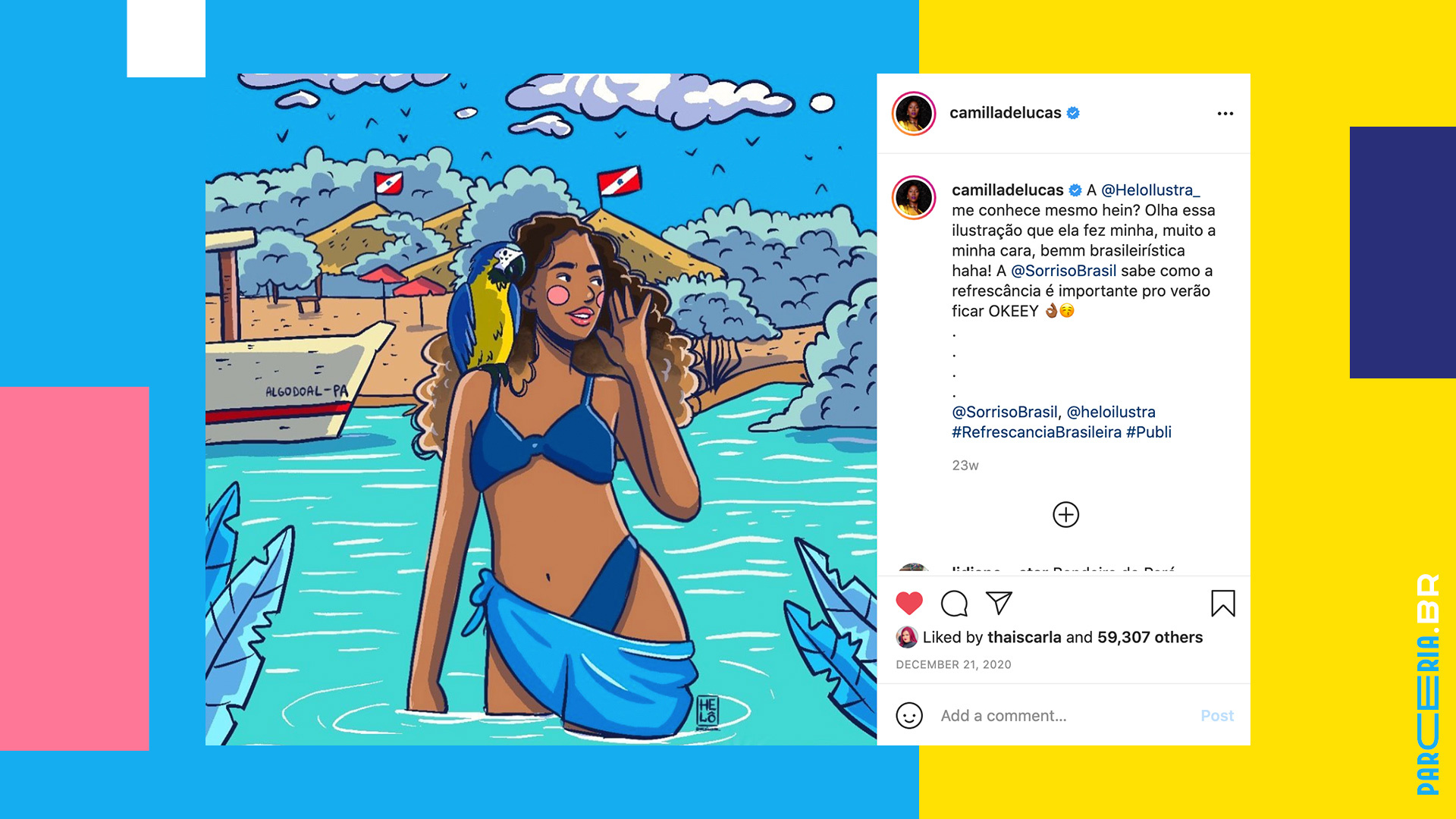This screenshot has height=819, width=1456.
Task: Click the illustrated post image
Action: pyautogui.click(x=541, y=409)
